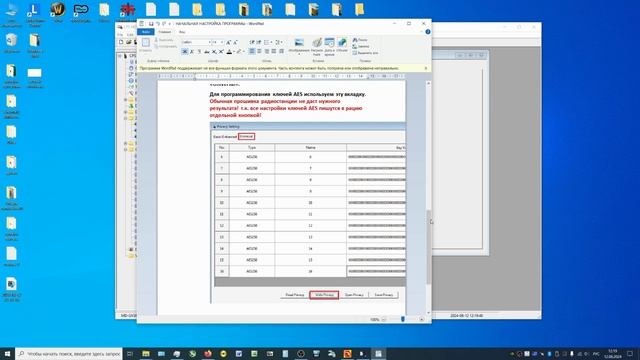Open the font size combo box

(218, 42)
